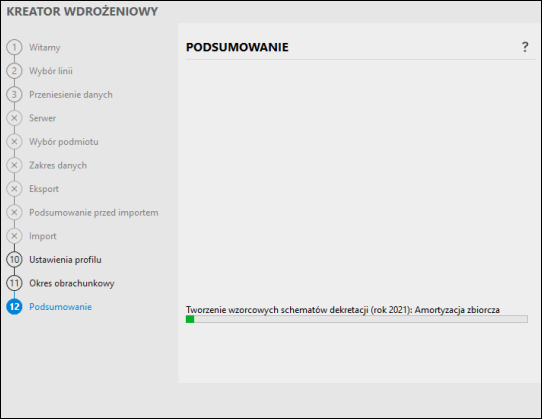Select the Import step label
This screenshot has height=419, width=542.
43,236
